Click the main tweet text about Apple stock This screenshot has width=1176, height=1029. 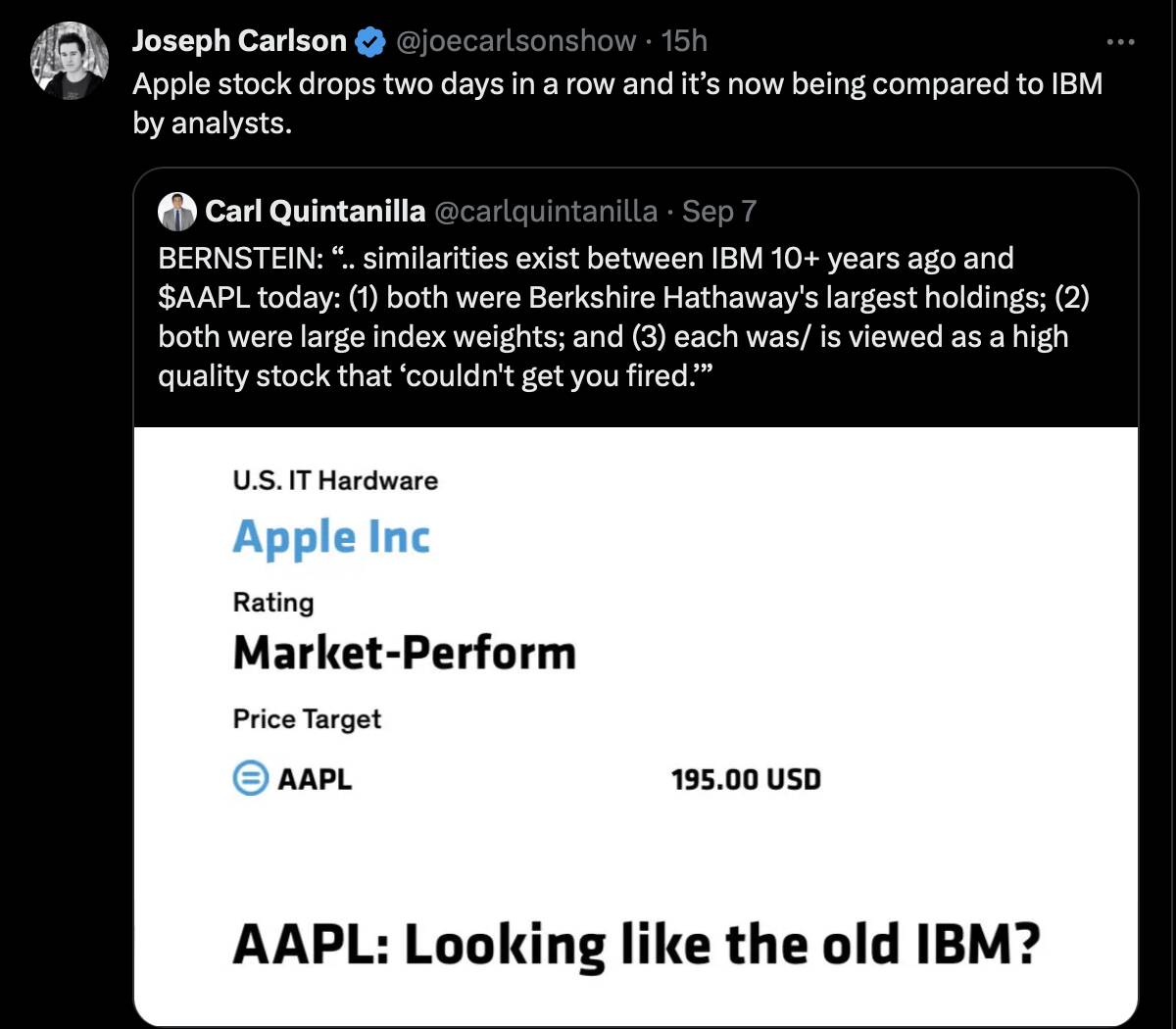pos(617,103)
